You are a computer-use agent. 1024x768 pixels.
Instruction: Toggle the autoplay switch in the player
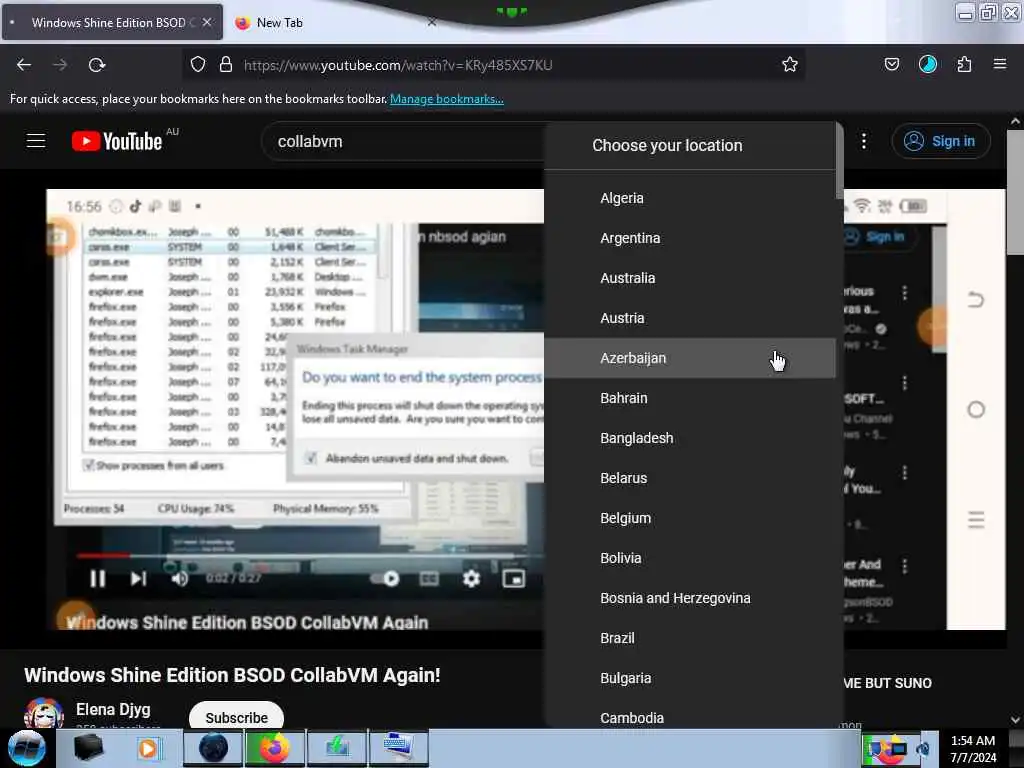(385, 579)
